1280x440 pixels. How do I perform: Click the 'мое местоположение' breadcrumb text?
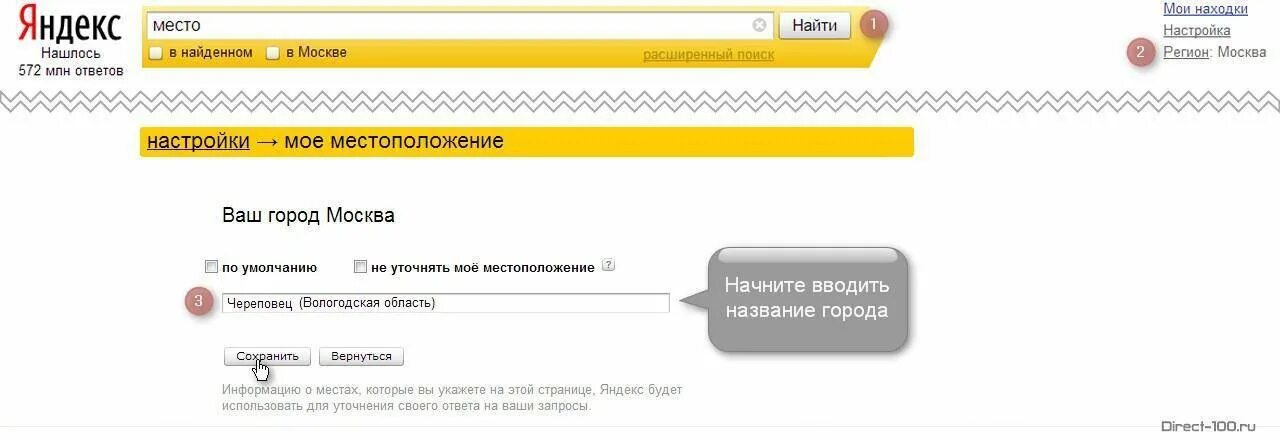394,141
